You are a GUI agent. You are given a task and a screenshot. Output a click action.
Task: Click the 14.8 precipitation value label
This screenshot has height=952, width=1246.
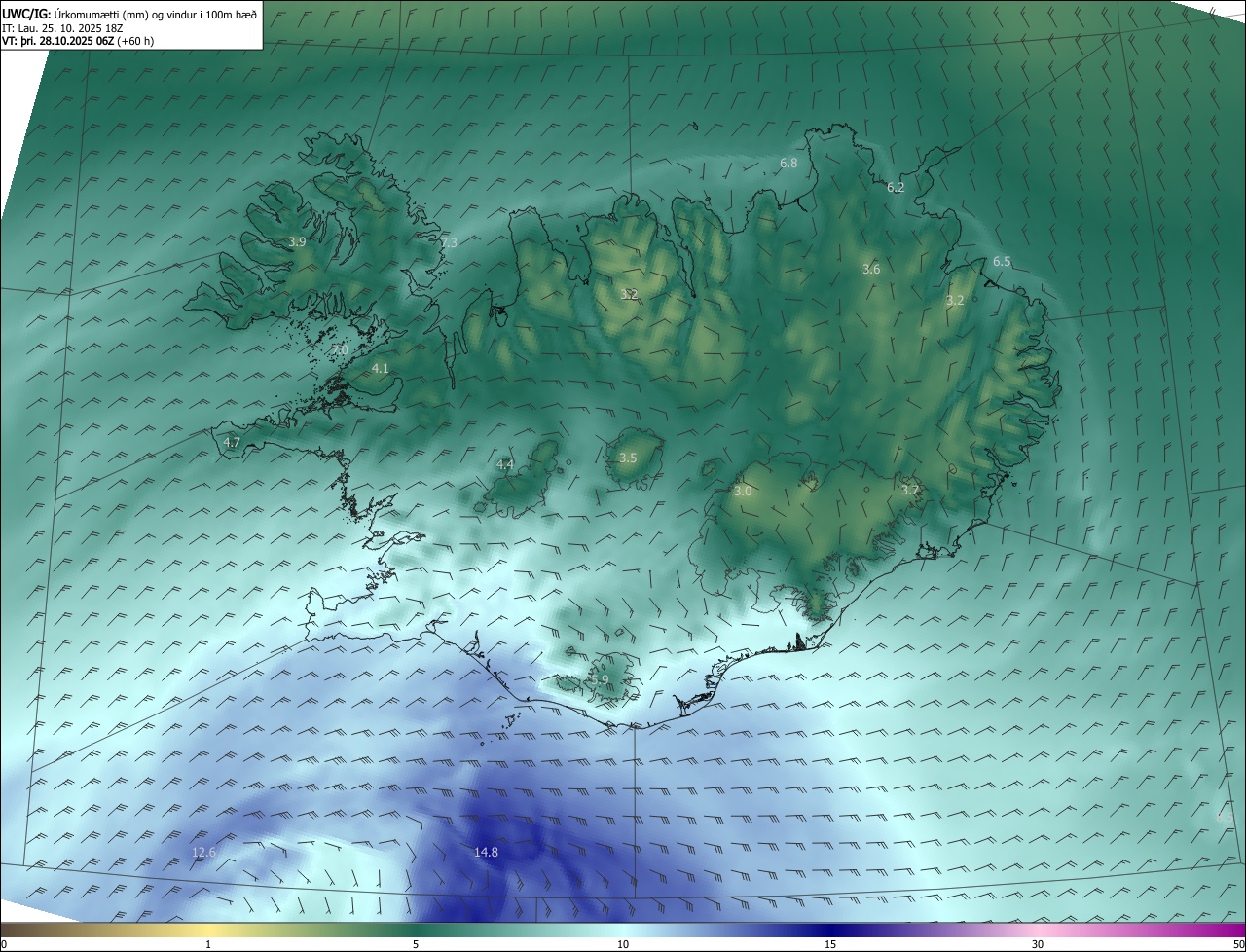(486, 853)
